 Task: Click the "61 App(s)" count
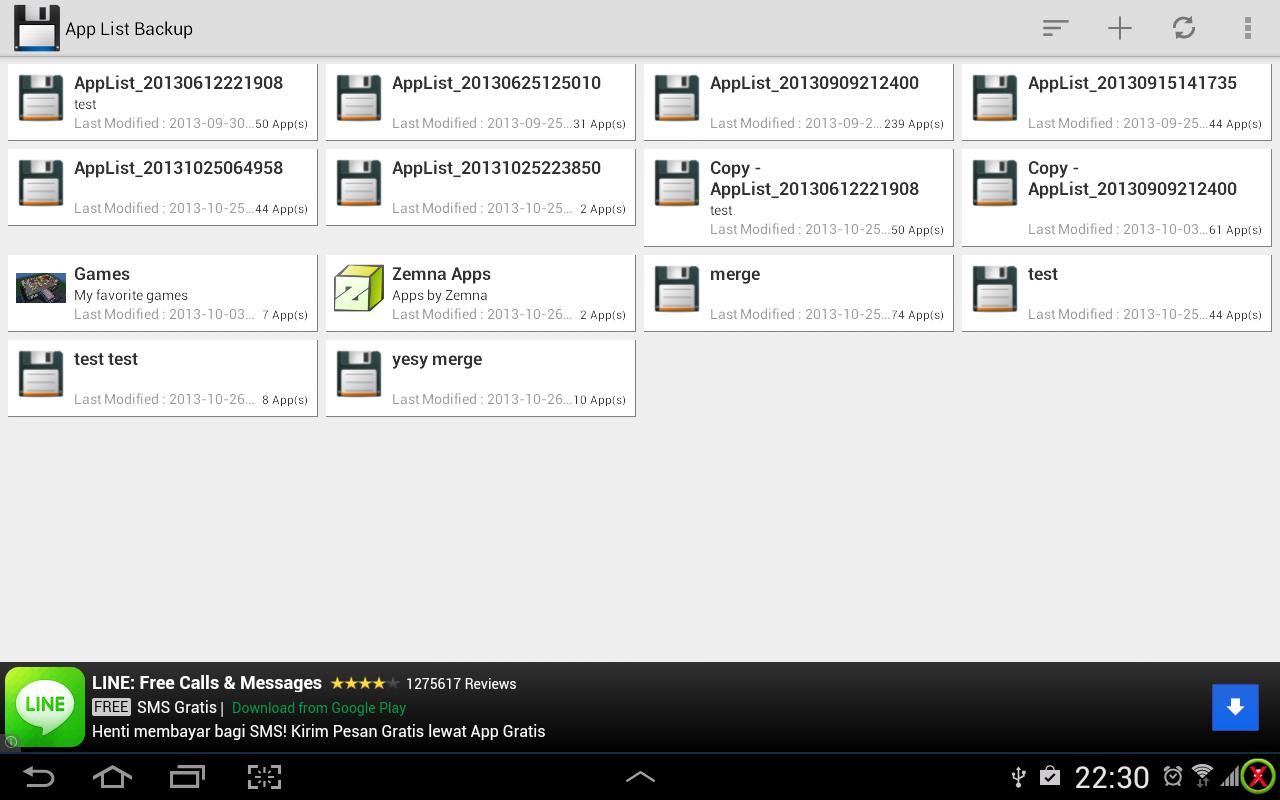(x=1235, y=230)
